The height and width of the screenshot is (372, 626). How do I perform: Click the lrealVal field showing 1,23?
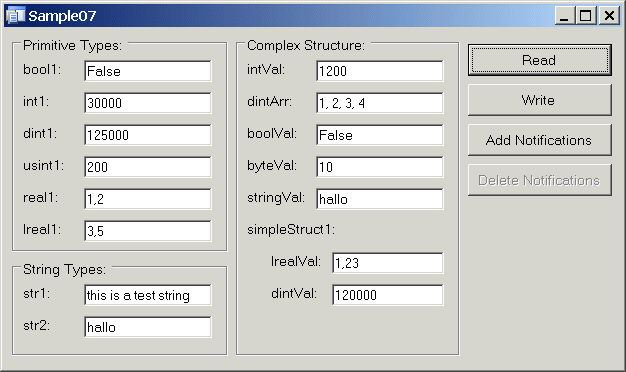point(388,263)
